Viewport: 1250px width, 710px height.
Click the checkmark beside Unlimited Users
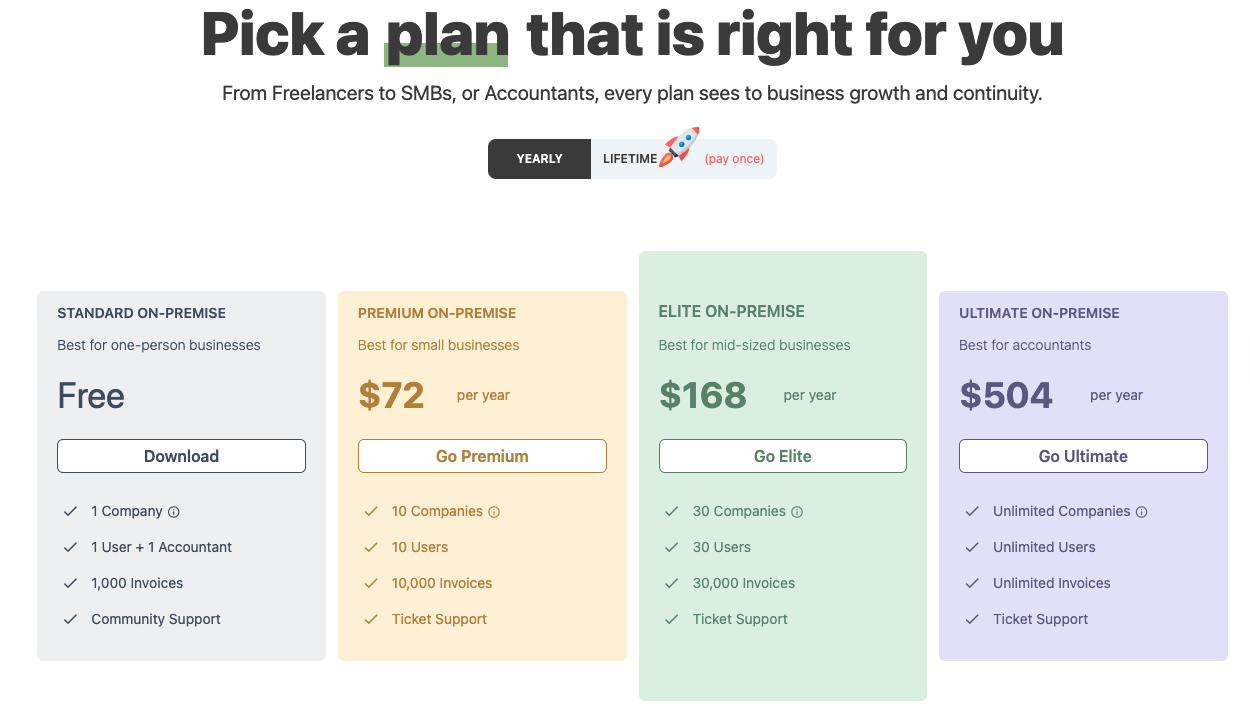(971, 547)
